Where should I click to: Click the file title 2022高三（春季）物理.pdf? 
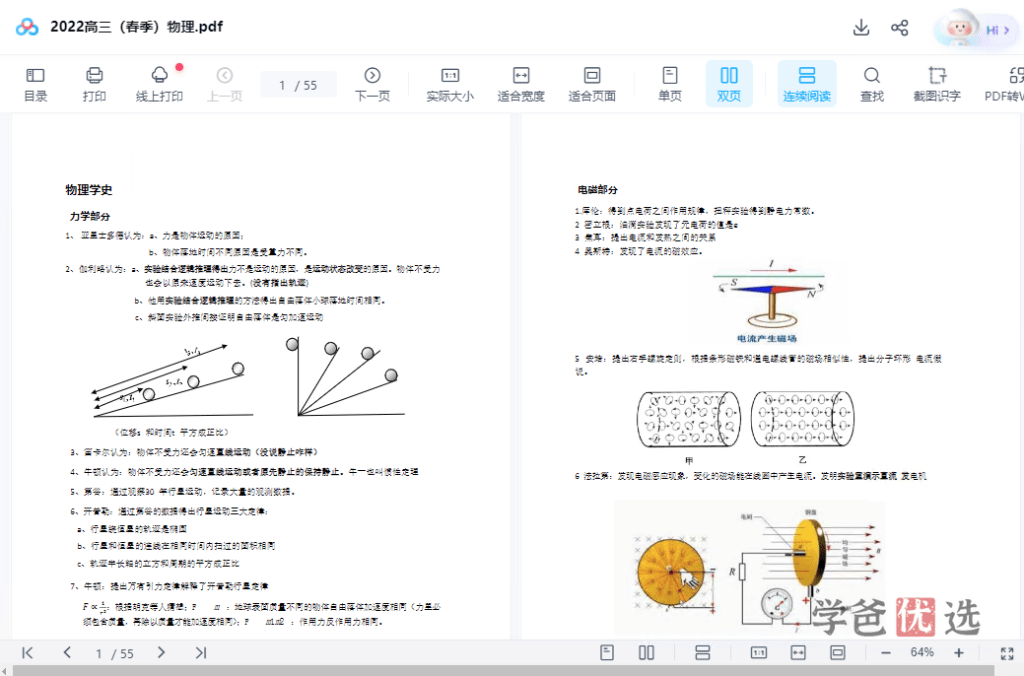(136, 27)
